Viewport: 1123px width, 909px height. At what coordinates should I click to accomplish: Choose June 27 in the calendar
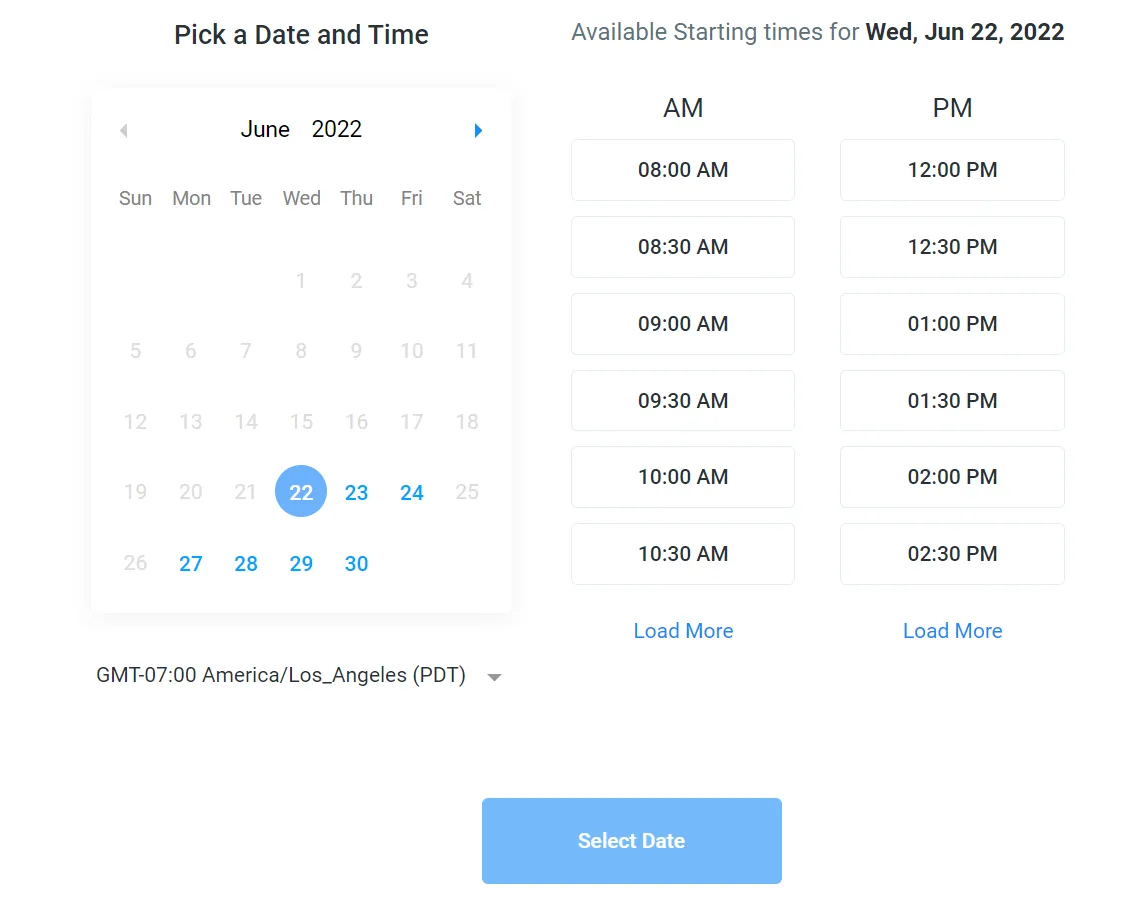point(191,563)
